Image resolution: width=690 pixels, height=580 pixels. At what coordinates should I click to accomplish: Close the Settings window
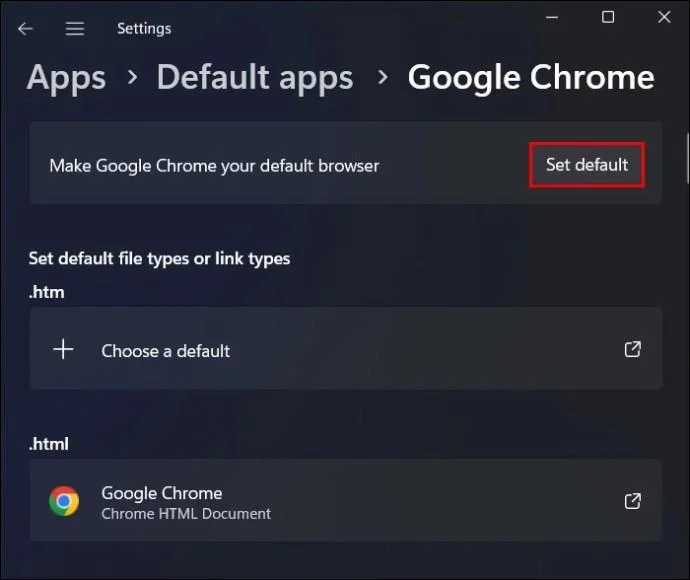coord(664,18)
